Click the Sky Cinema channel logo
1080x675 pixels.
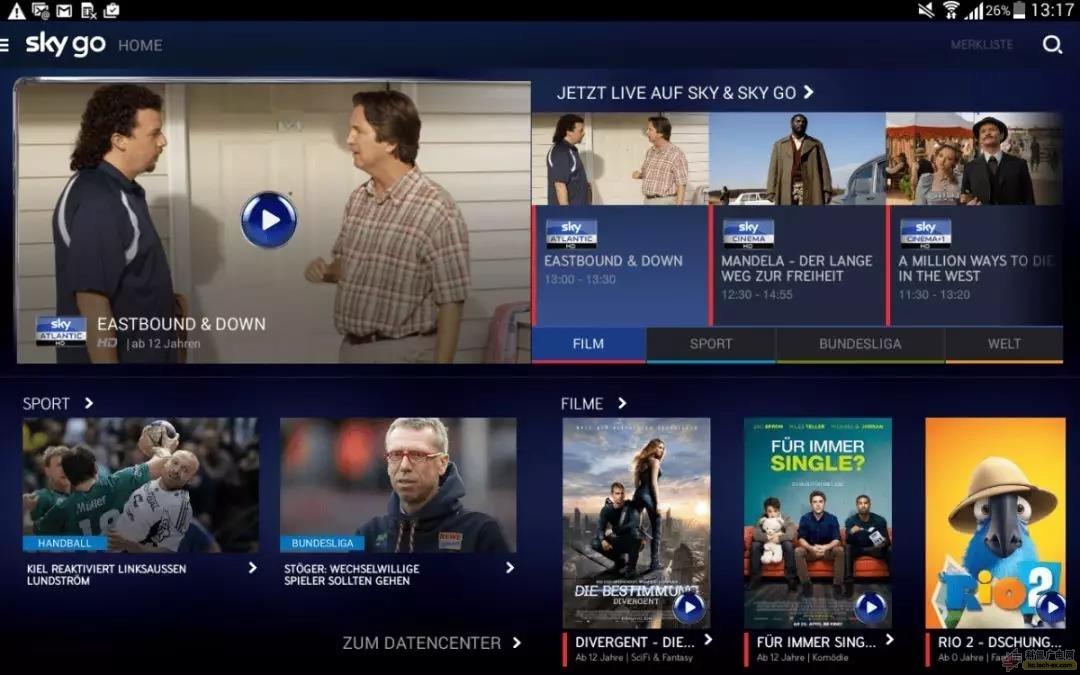(748, 230)
